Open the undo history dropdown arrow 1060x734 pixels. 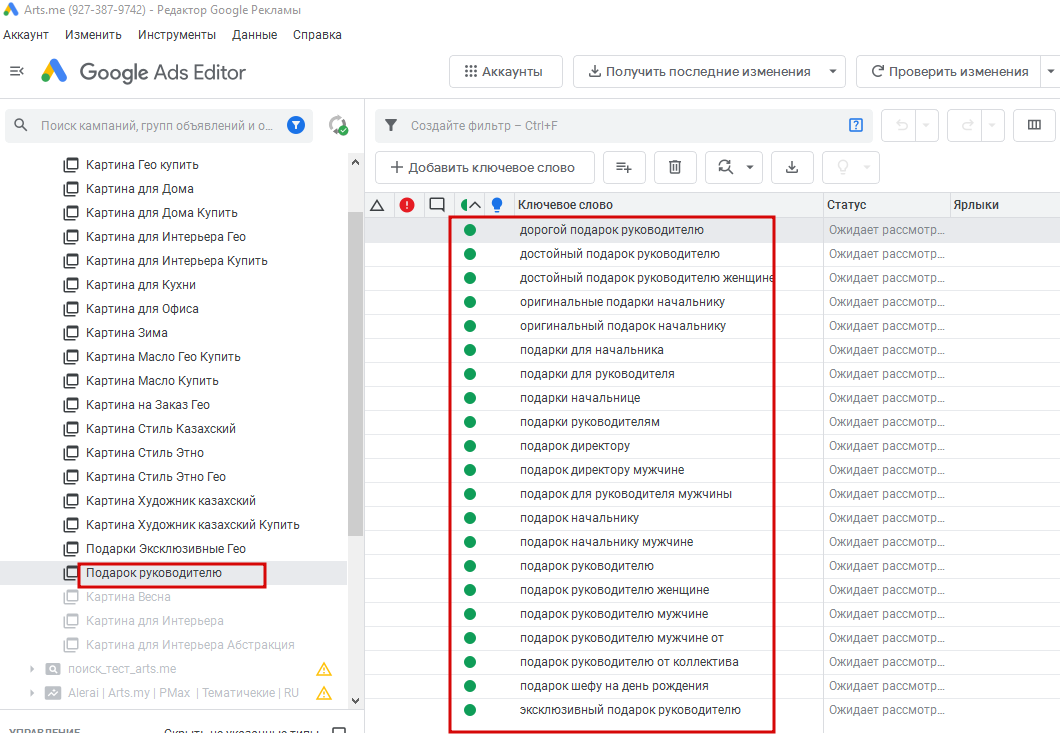point(926,125)
